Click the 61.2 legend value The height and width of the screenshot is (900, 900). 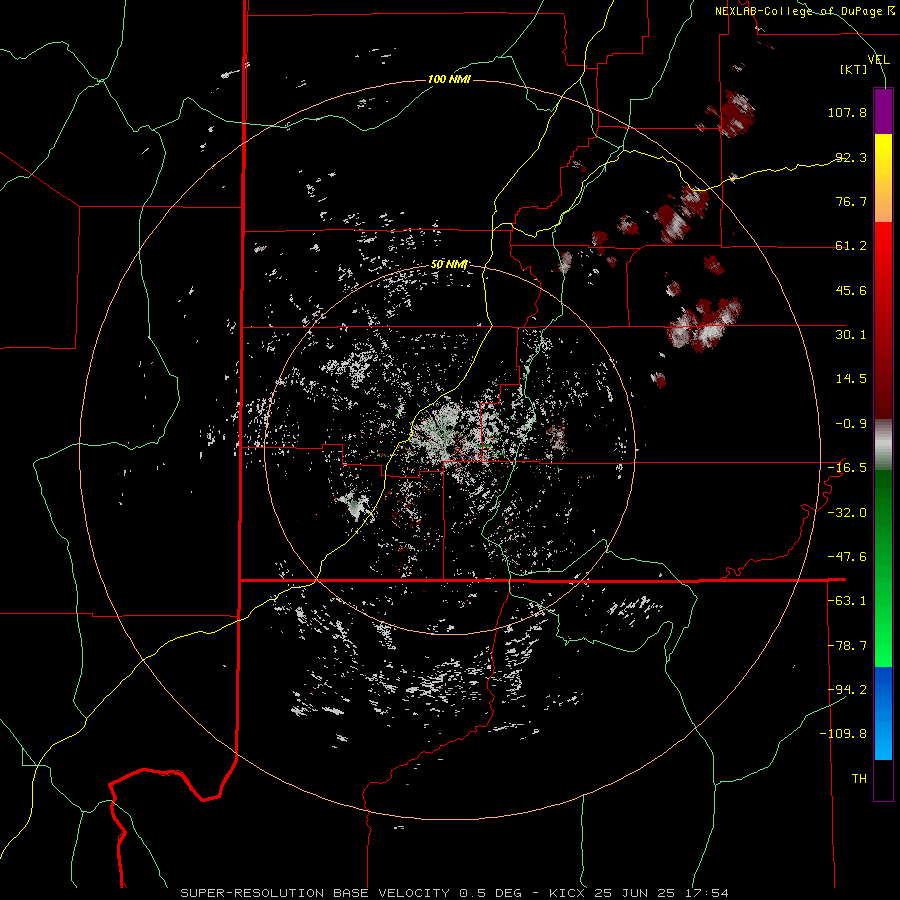tap(851, 246)
